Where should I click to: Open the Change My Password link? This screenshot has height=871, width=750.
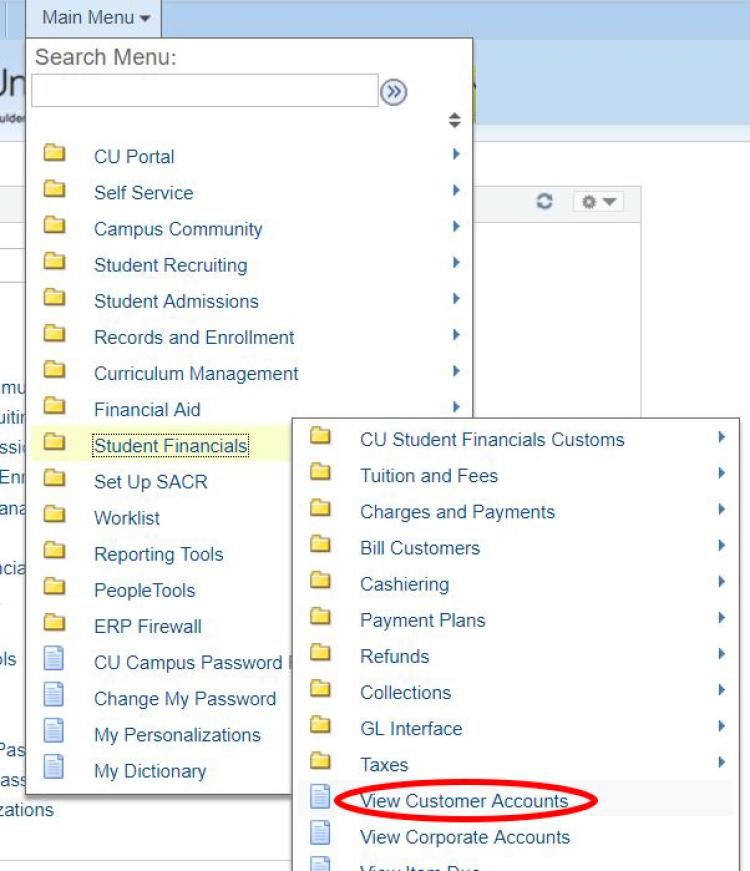(185, 698)
